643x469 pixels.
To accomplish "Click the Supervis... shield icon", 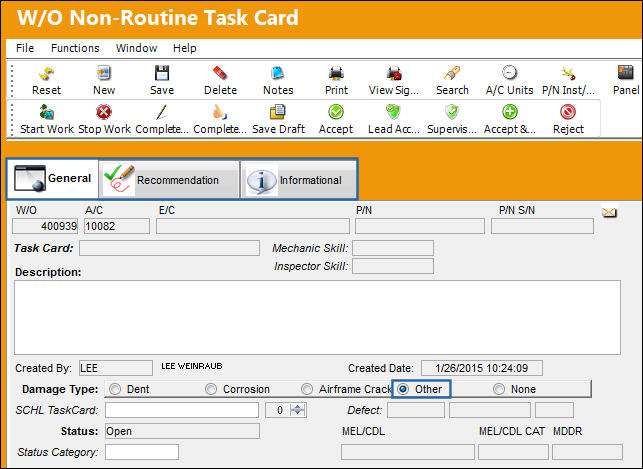I will [451, 112].
